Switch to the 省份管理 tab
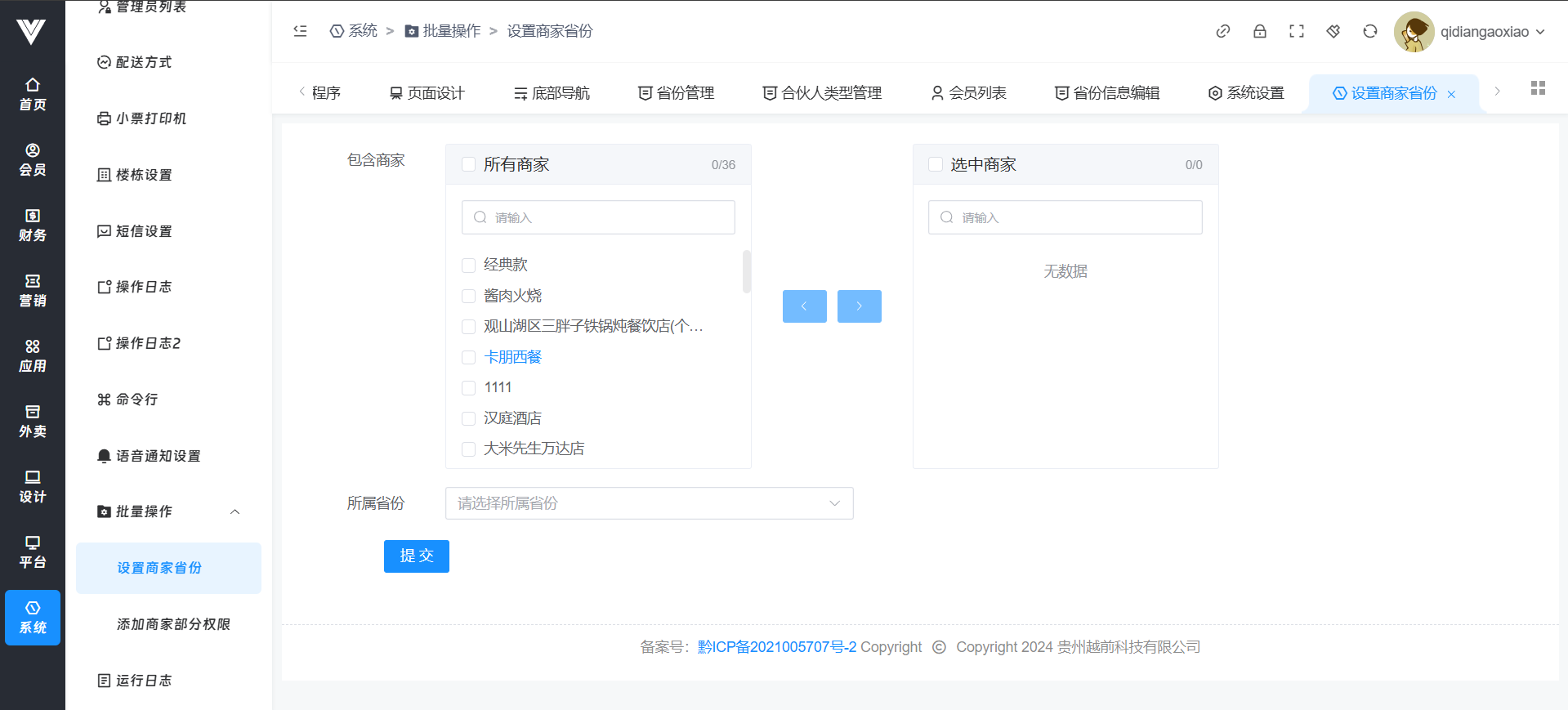The image size is (1568, 710). point(676,93)
